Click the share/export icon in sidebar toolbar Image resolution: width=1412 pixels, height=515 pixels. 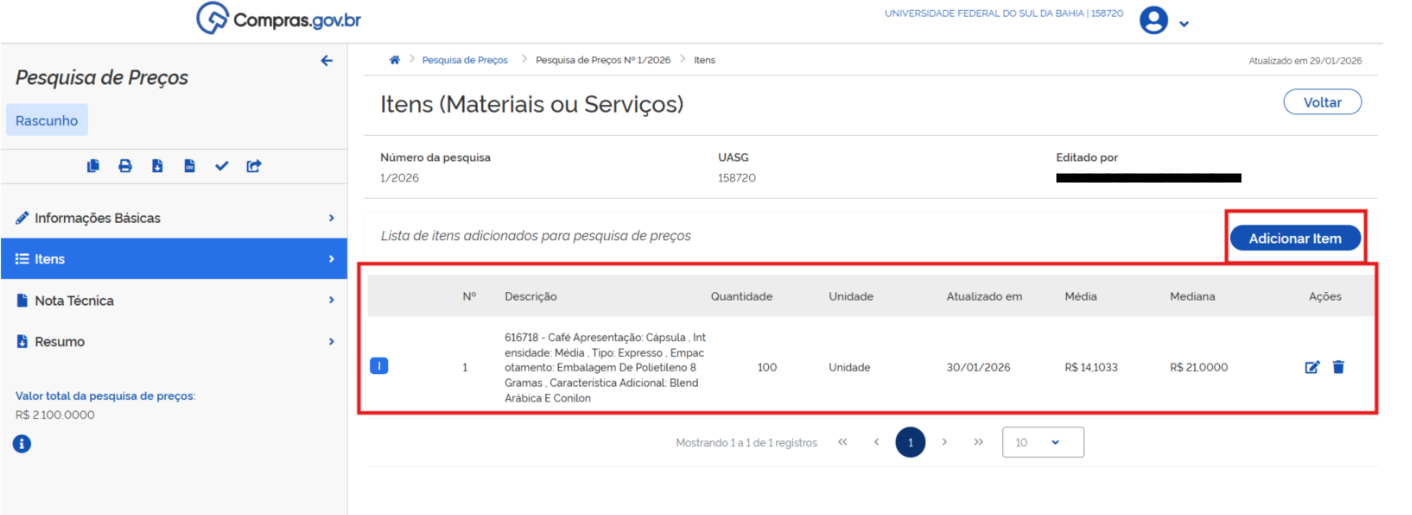pos(253,166)
